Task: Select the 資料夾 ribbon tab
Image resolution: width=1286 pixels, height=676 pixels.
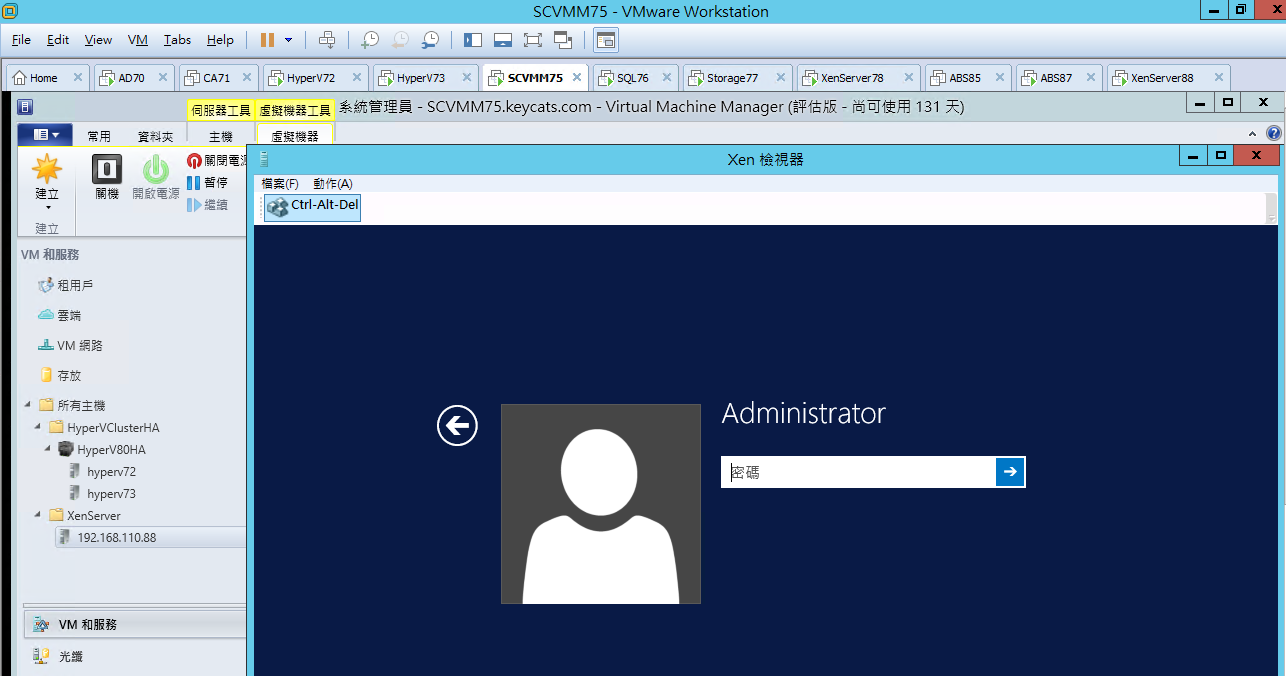Action: pos(155,137)
